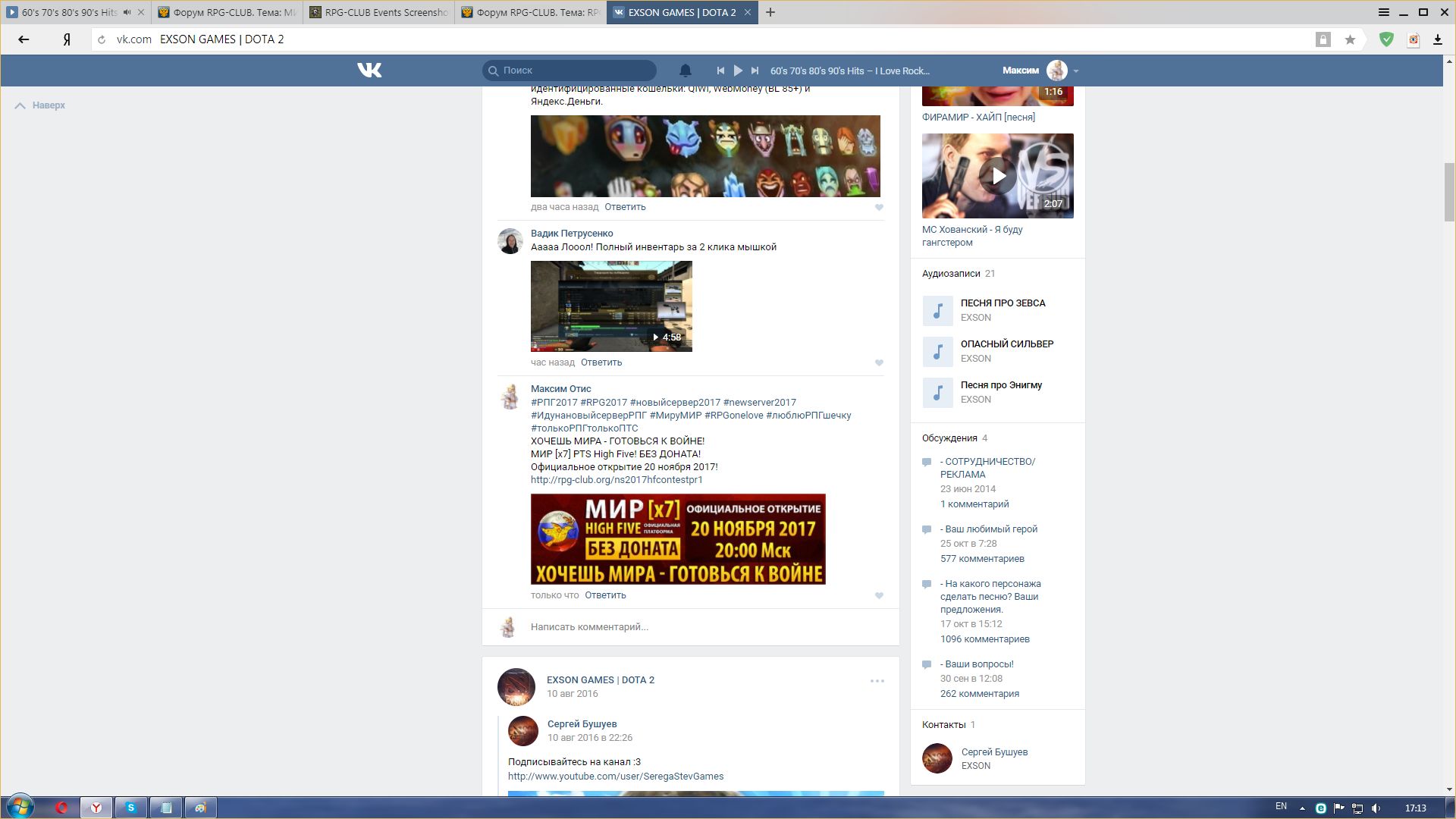Open Сергей Бушуев repost author name

pos(582,724)
